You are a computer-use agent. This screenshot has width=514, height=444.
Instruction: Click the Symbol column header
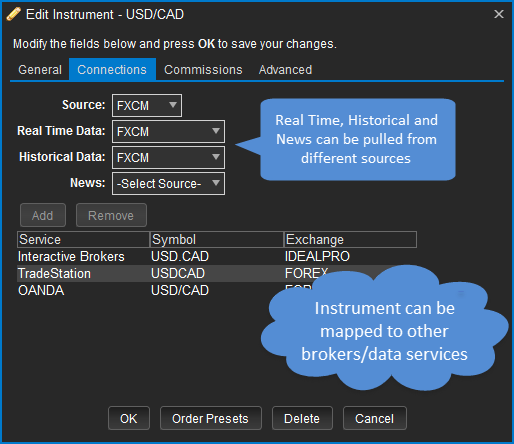(217, 239)
